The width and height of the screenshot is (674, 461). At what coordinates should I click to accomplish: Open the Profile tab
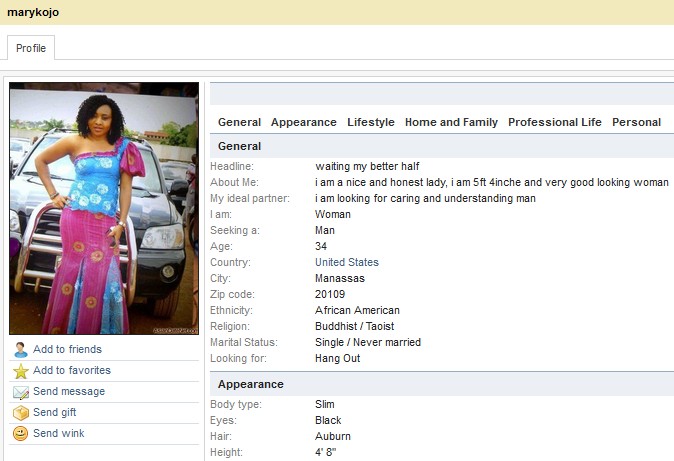(31, 48)
